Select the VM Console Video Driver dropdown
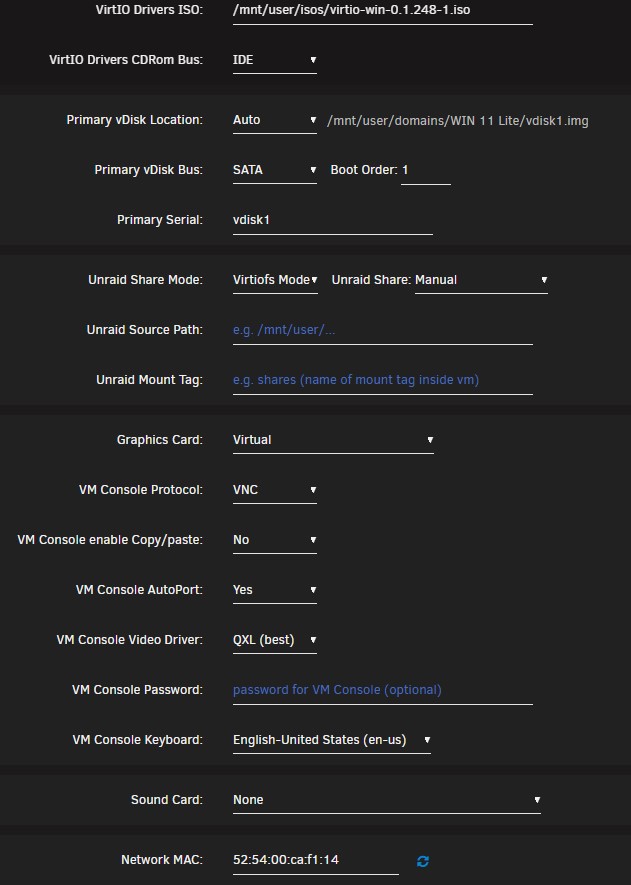The width and height of the screenshot is (631, 885). point(274,641)
